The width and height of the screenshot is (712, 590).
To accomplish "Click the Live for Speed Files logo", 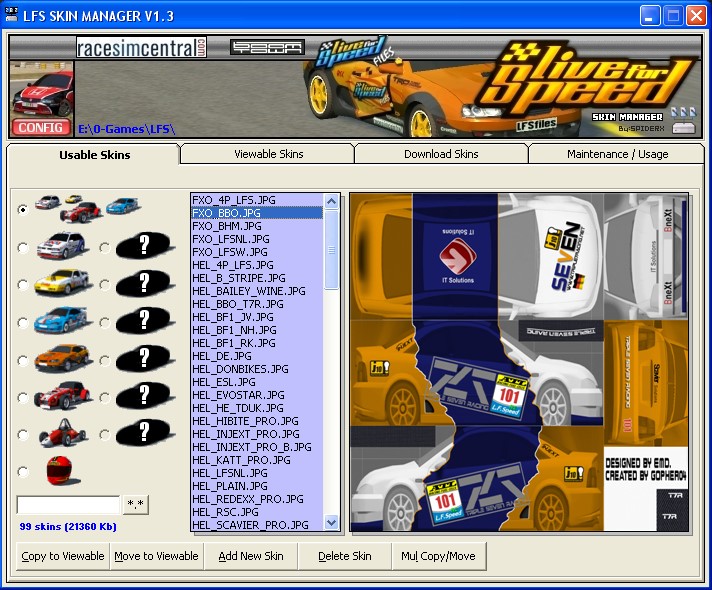I will tap(356, 53).
